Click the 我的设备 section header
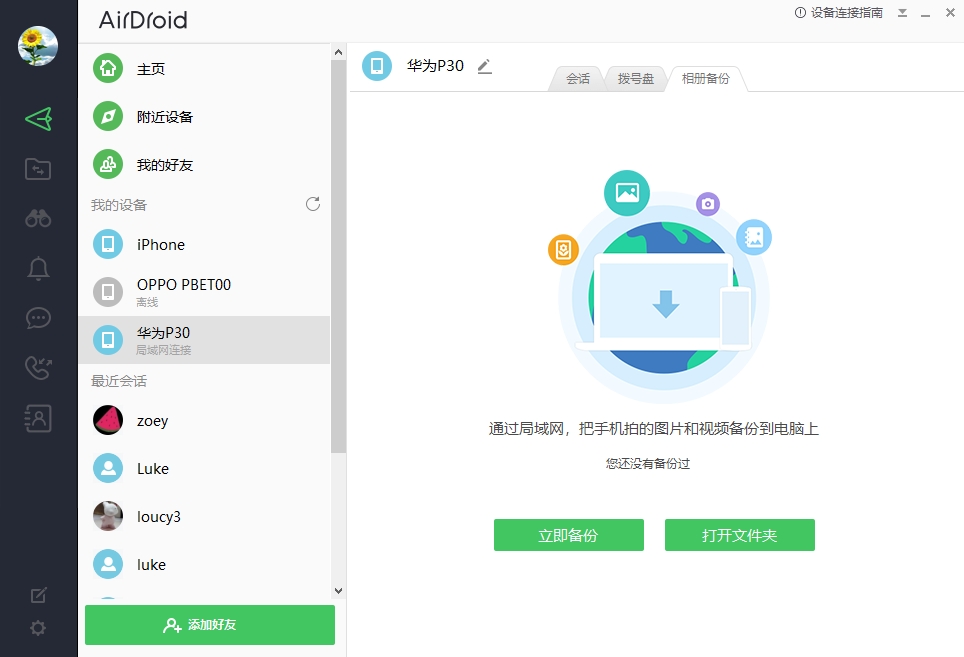The height and width of the screenshot is (657, 964). pos(119,205)
